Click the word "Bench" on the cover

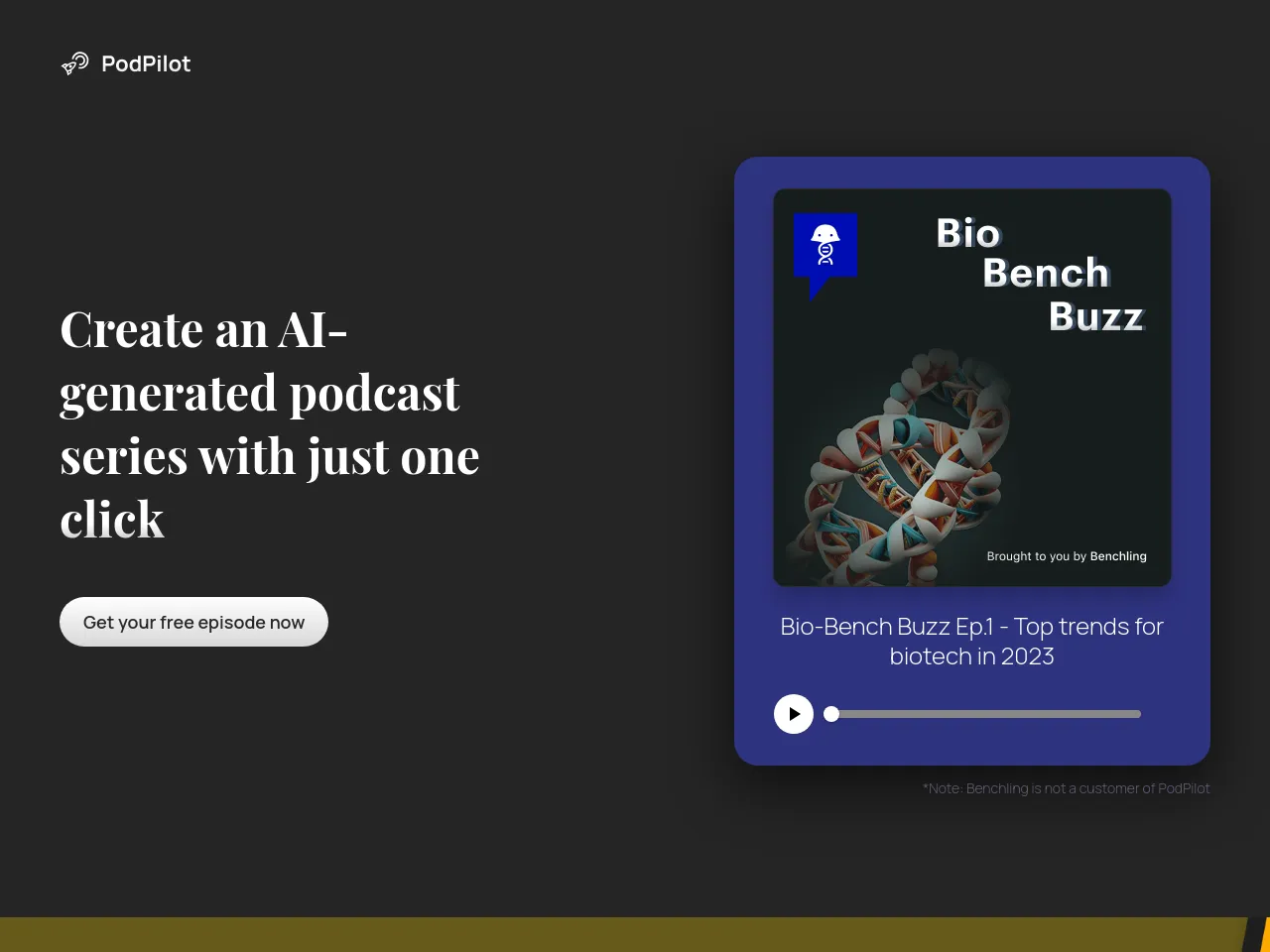(x=1045, y=274)
